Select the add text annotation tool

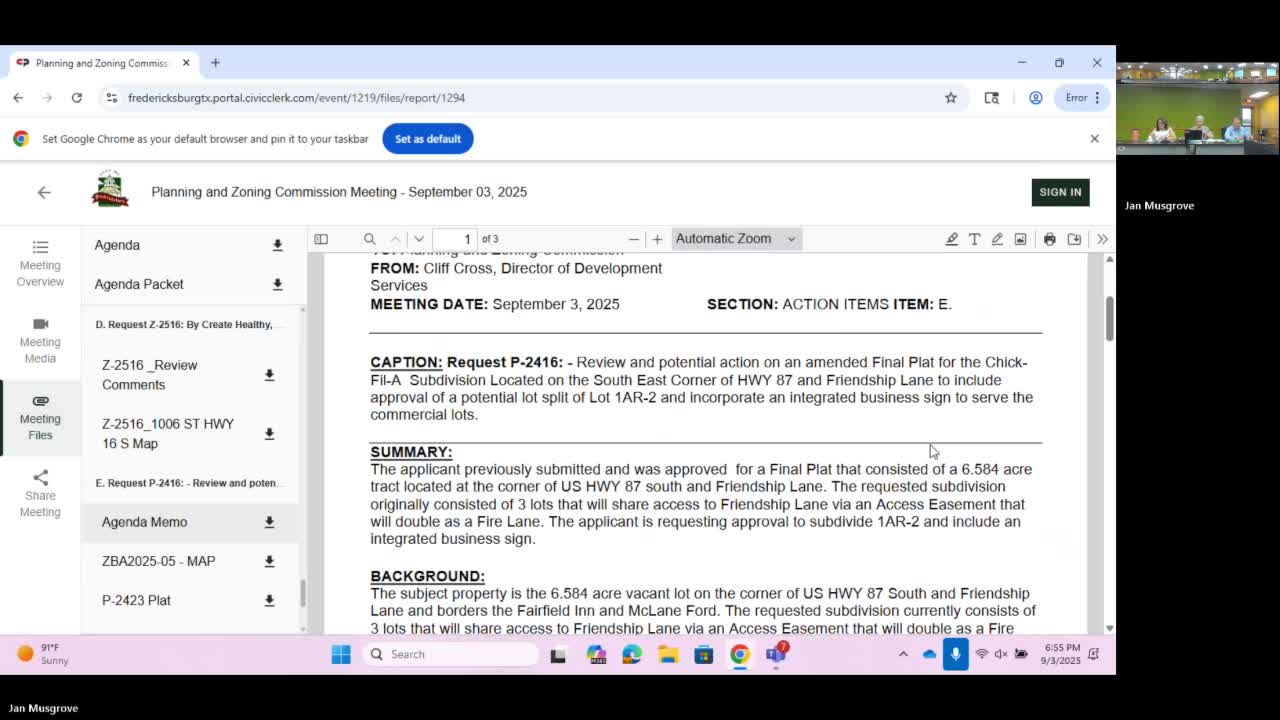click(974, 239)
